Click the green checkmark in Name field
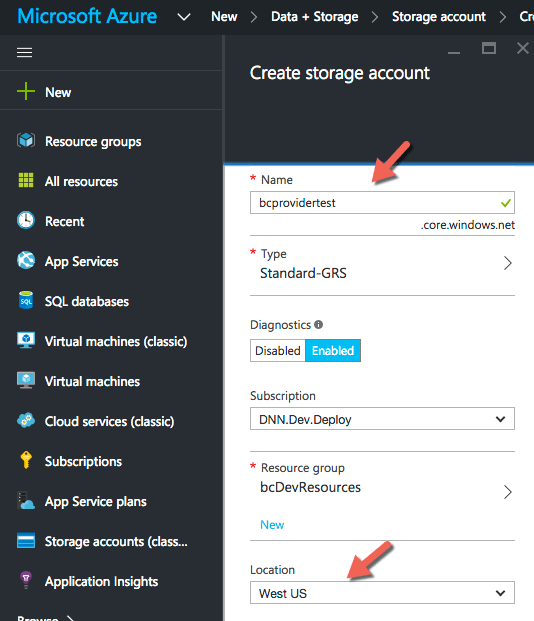 tap(505, 203)
